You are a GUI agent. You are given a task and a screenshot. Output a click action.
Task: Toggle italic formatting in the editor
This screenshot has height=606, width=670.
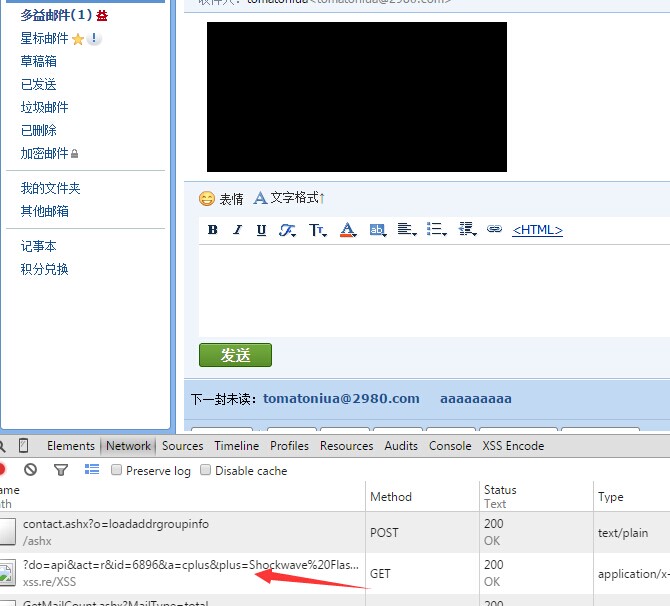pos(237,230)
